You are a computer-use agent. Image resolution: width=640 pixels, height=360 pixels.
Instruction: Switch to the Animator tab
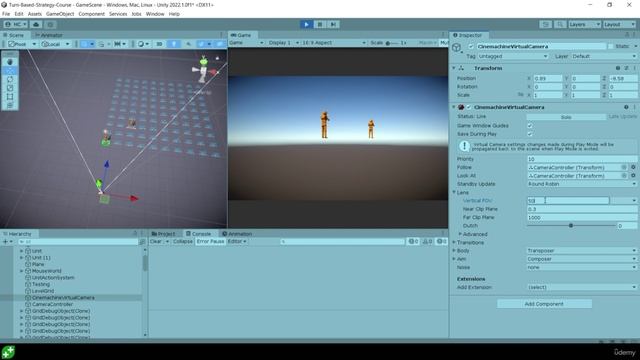(49, 35)
